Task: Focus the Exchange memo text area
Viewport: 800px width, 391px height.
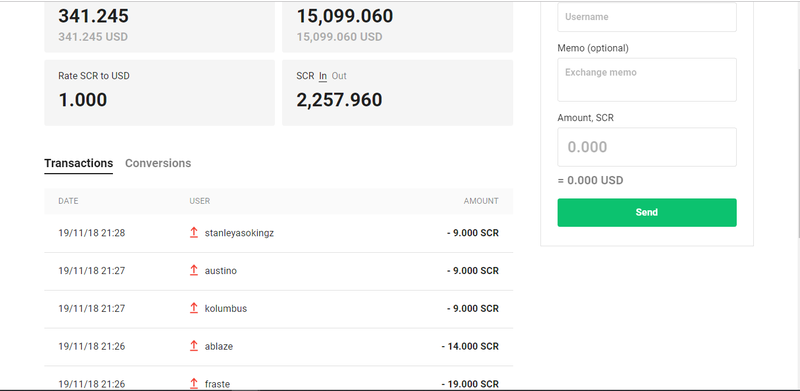Action: coord(646,80)
